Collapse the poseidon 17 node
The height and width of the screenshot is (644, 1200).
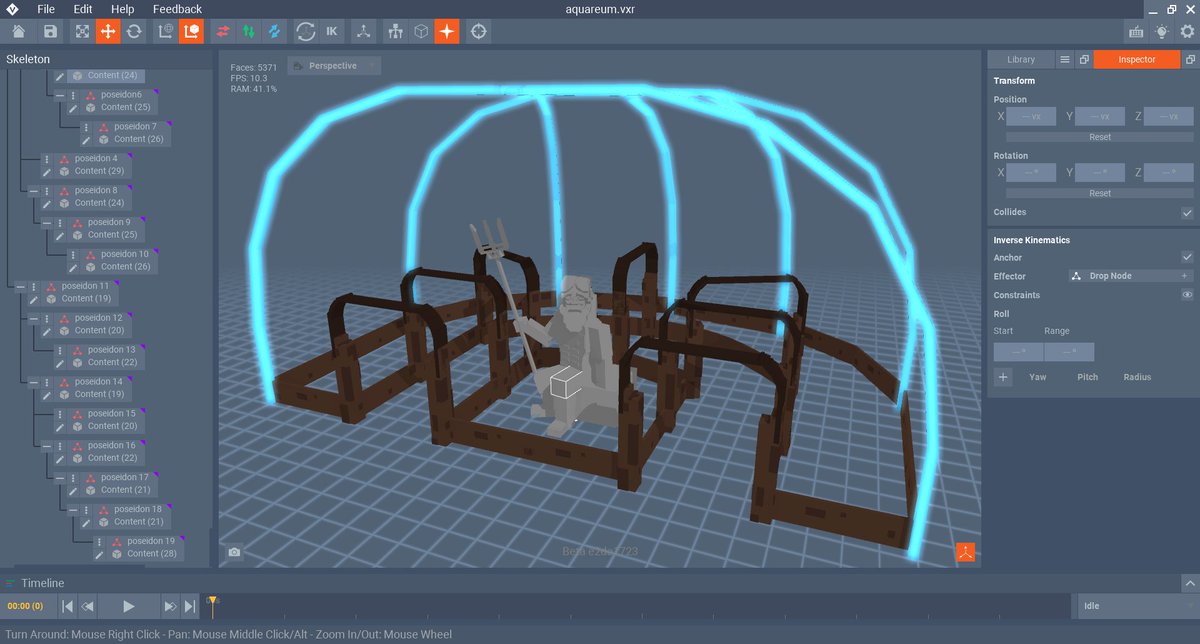coord(59,478)
